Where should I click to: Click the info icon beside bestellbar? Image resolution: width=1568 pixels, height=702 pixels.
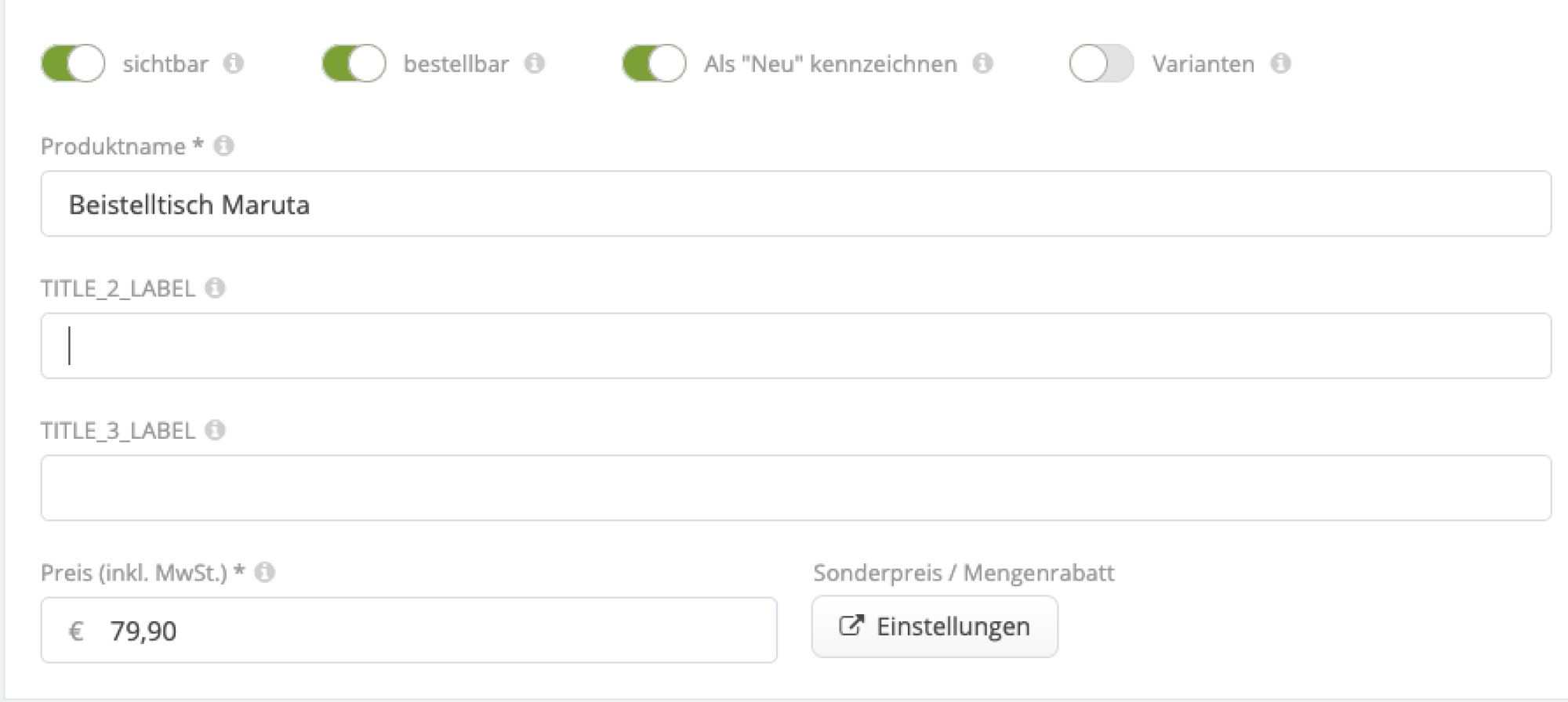tap(536, 64)
